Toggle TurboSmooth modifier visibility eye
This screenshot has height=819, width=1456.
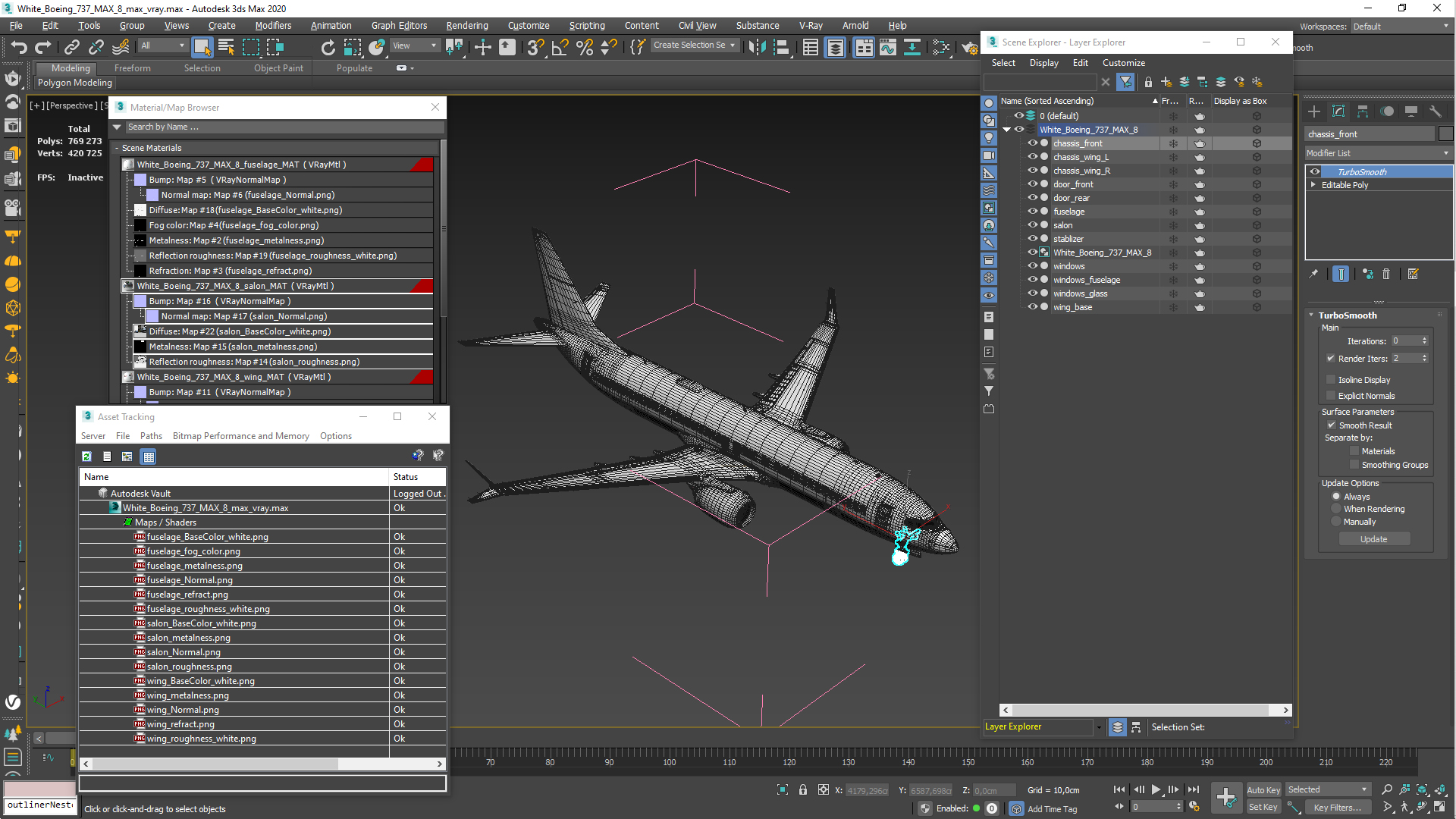point(1315,172)
